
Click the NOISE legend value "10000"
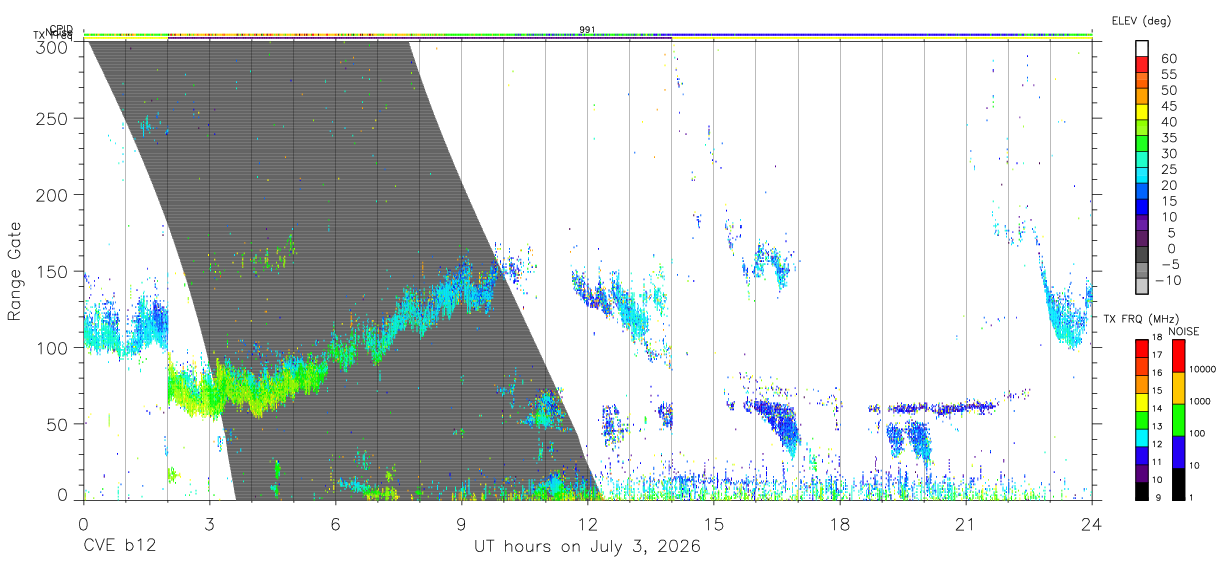1205,369
